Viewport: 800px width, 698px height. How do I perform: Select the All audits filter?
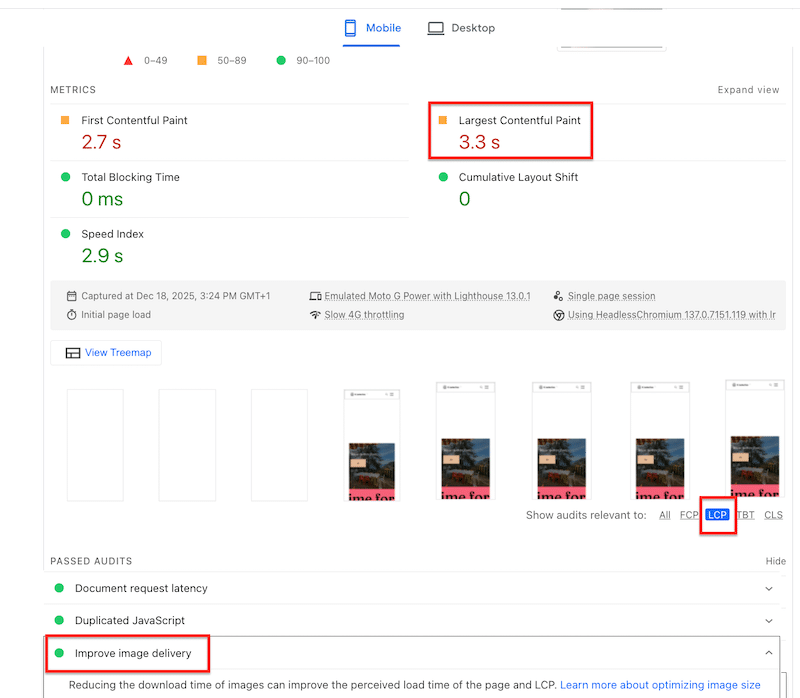point(665,515)
